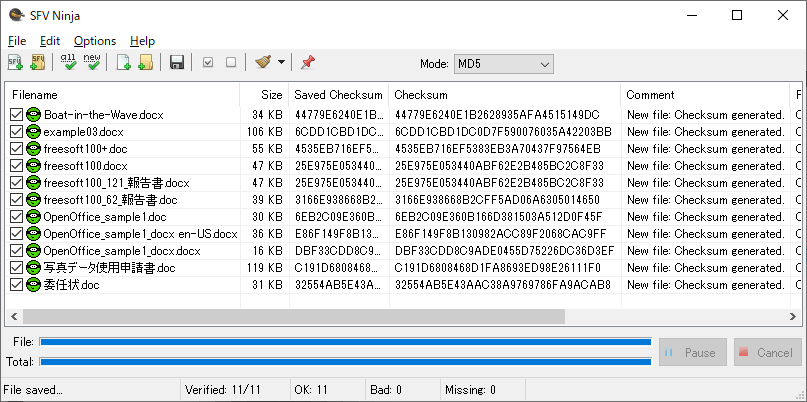Click the add folder icon
This screenshot has height=402, width=807.
click(x=145, y=63)
